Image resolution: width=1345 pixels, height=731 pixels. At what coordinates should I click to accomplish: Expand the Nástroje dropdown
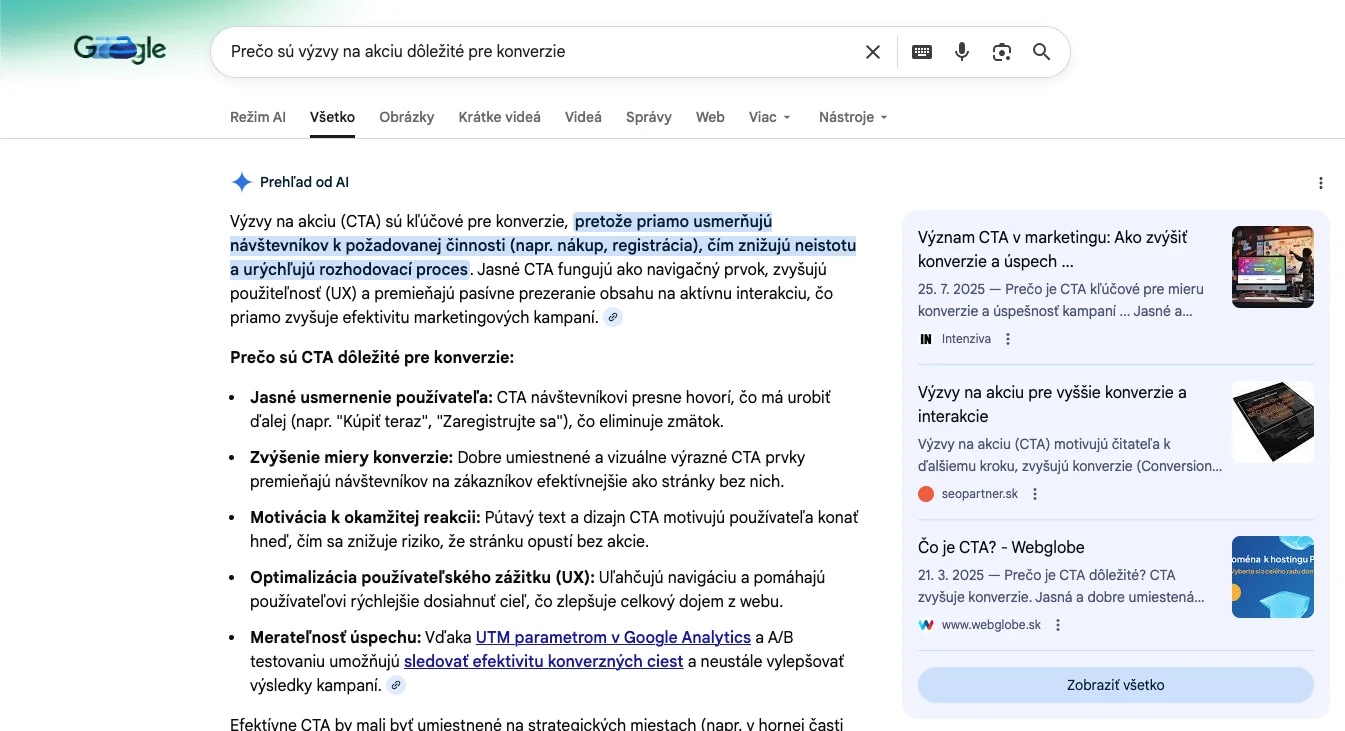[x=853, y=117]
